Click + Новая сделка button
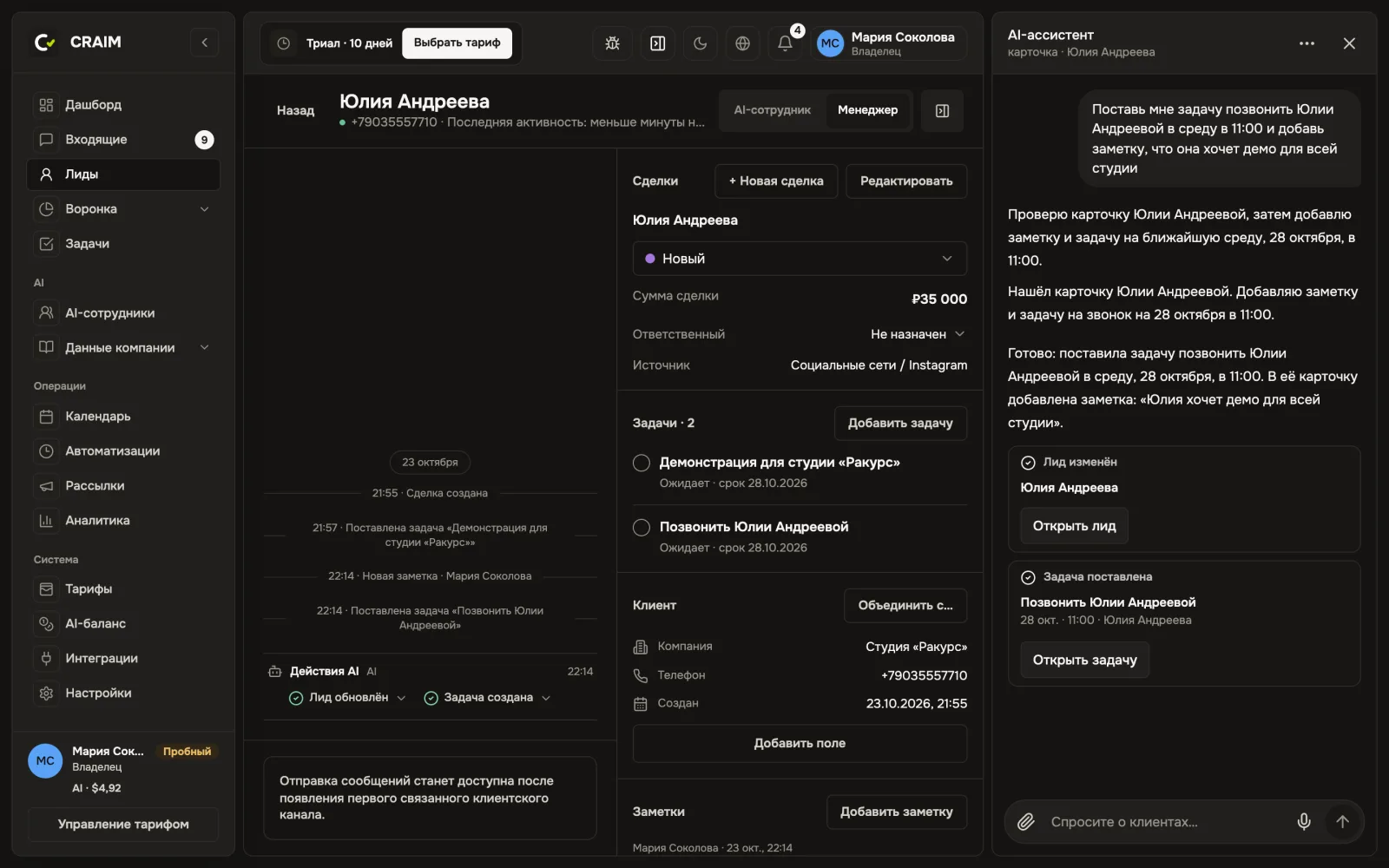The image size is (1389, 868). tap(776, 181)
